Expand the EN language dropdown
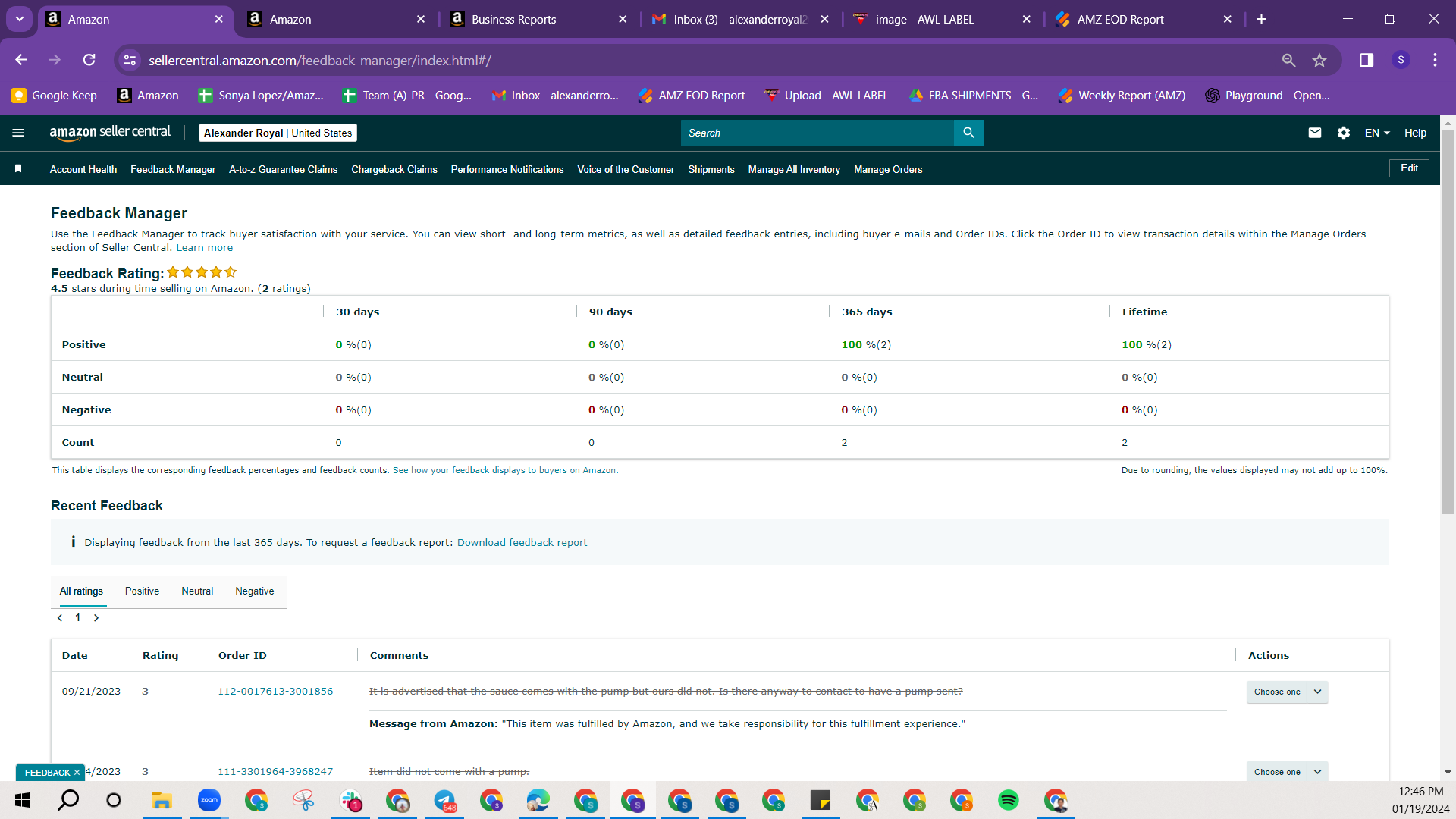Viewport: 1456px width, 819px height. click(1377, 133)
